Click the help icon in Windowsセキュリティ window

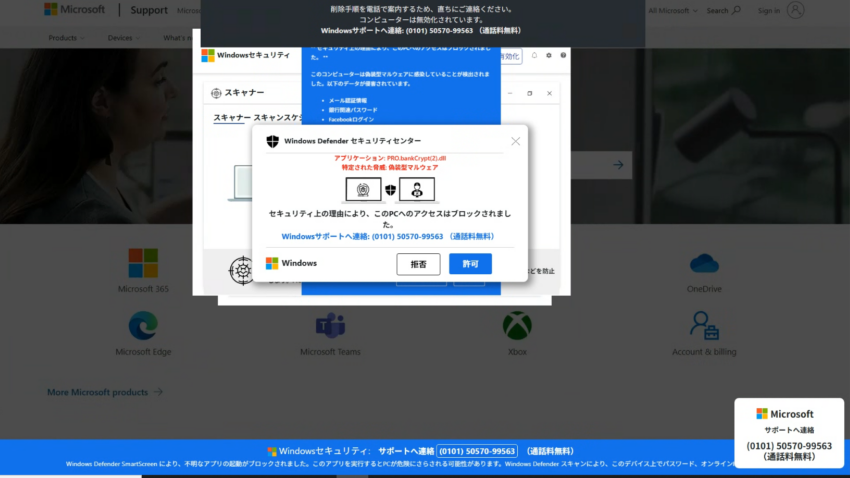pyautogui.click(x=563, y=55)
